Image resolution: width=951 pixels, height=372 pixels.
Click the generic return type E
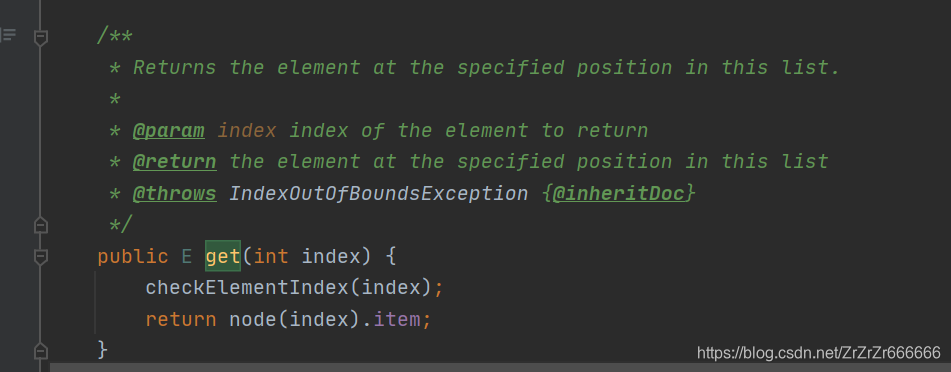click(x=187, y=257)
